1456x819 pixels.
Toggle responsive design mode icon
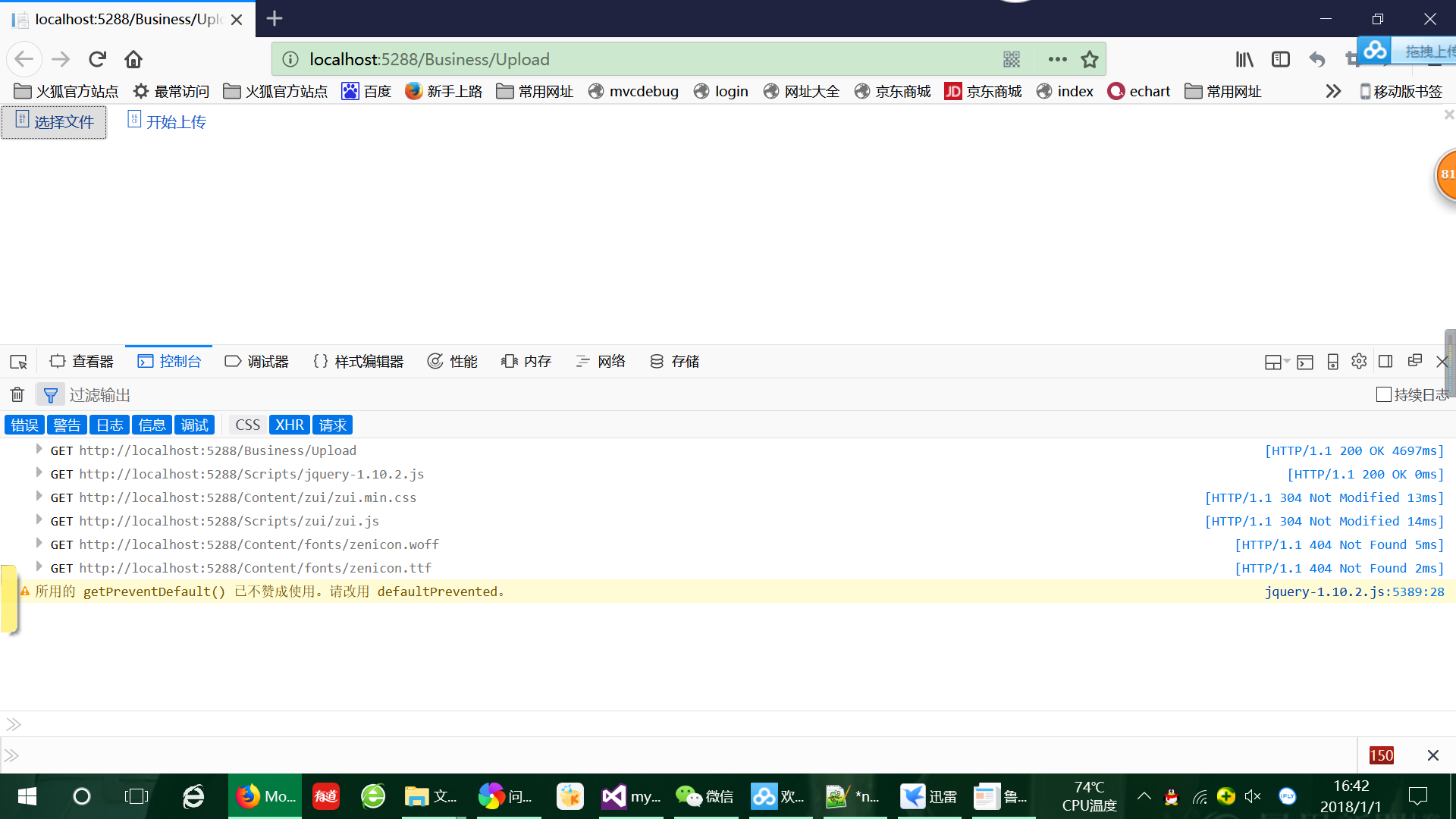[x=1332, y=362]
